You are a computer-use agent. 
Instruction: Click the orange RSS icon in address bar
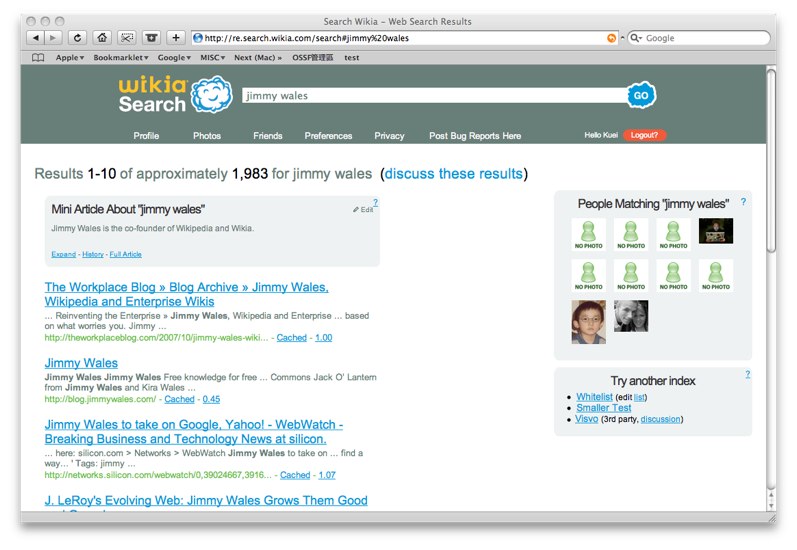611,38
